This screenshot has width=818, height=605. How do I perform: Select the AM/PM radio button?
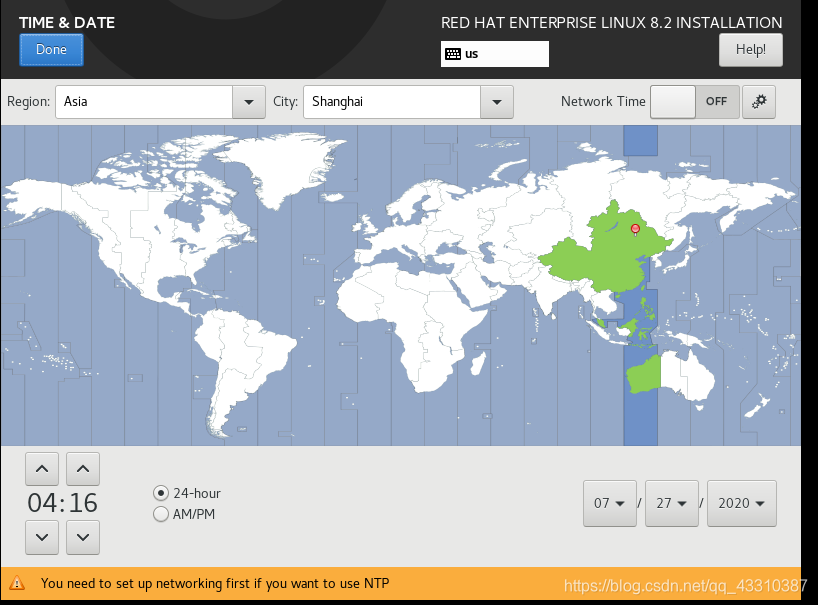[161, 514]
